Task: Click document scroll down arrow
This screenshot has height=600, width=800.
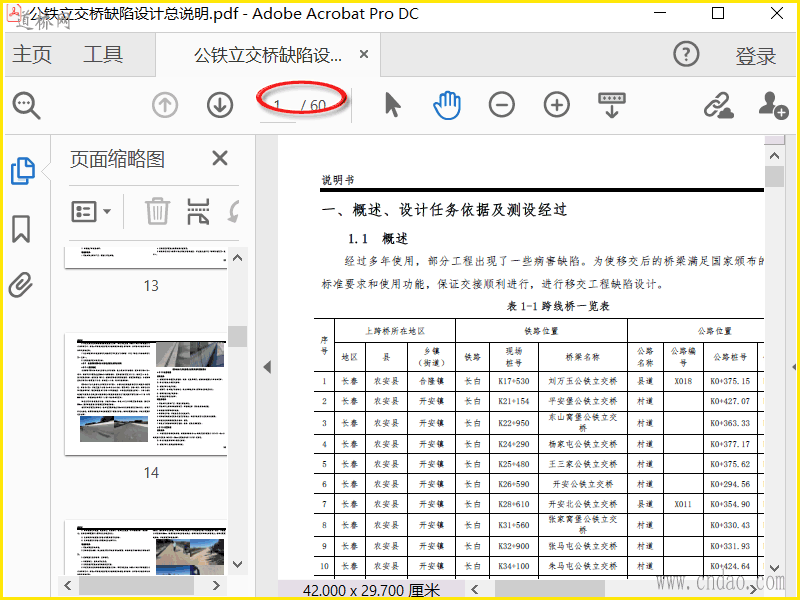Action: pos(774,568)
